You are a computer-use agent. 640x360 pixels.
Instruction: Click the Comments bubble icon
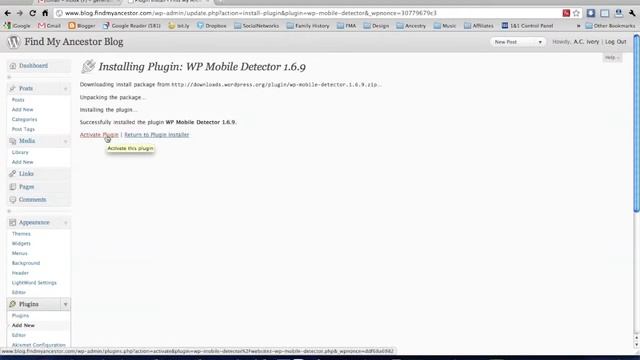13,200
